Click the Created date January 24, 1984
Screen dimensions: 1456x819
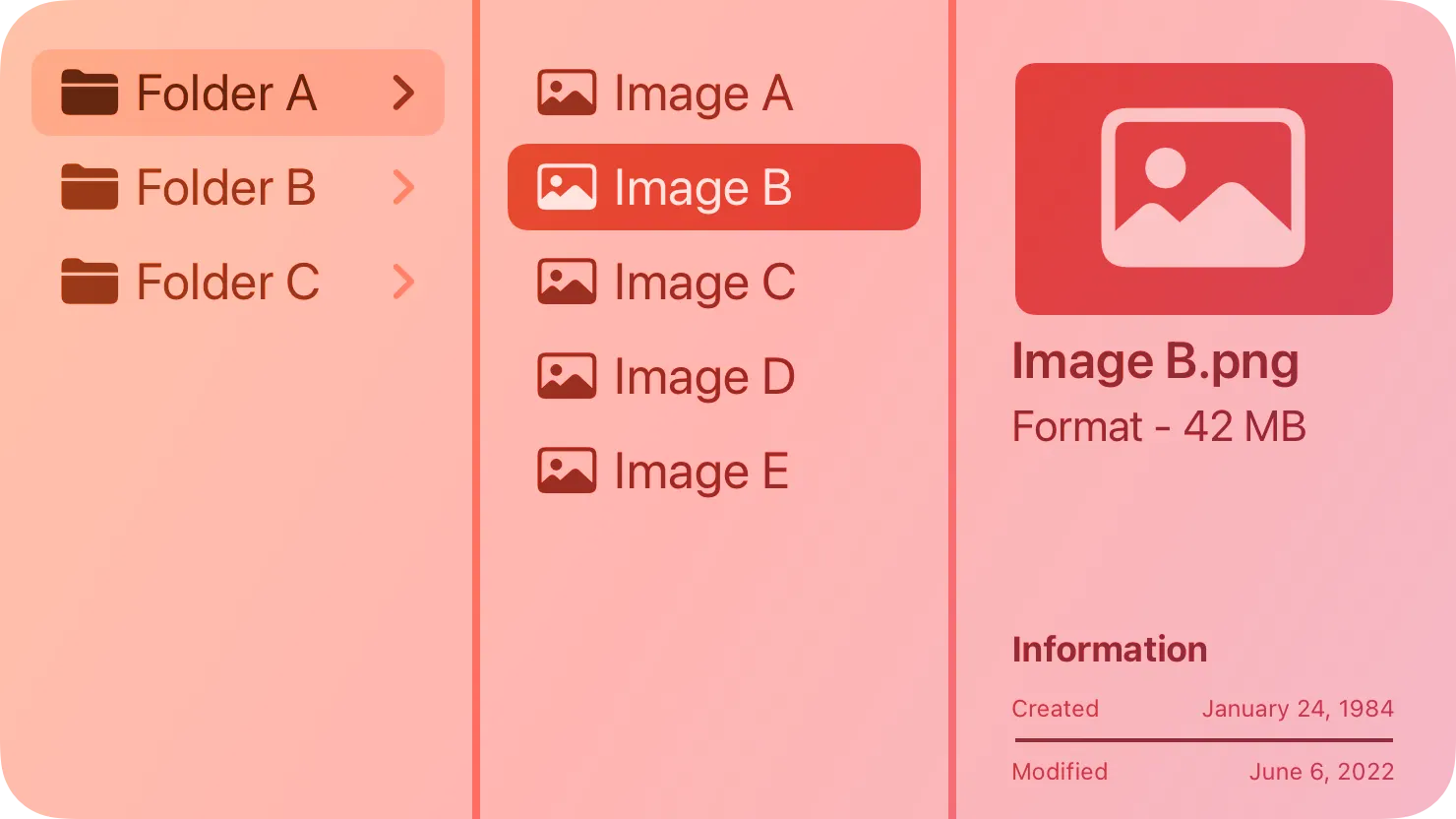click(x=1298, y=709)
